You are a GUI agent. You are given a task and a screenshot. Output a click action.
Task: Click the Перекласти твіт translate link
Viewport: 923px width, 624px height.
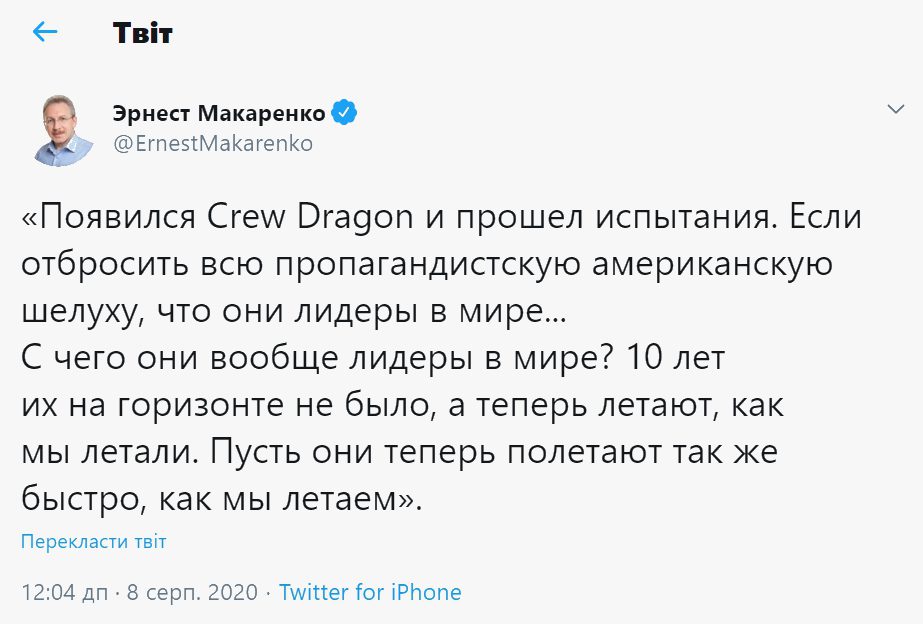(93, 542)
